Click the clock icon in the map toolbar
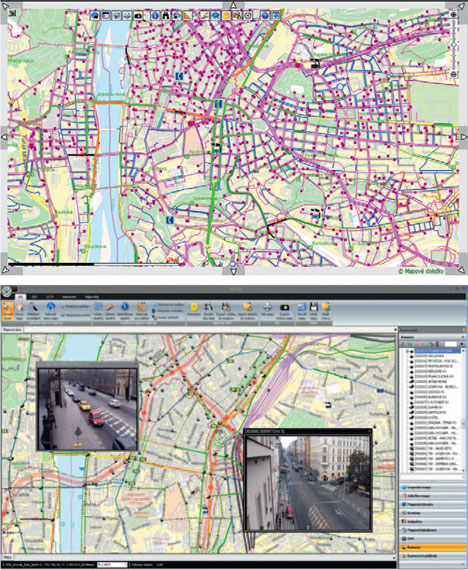Viewport: 468px width, 570px height. point(248,16)
